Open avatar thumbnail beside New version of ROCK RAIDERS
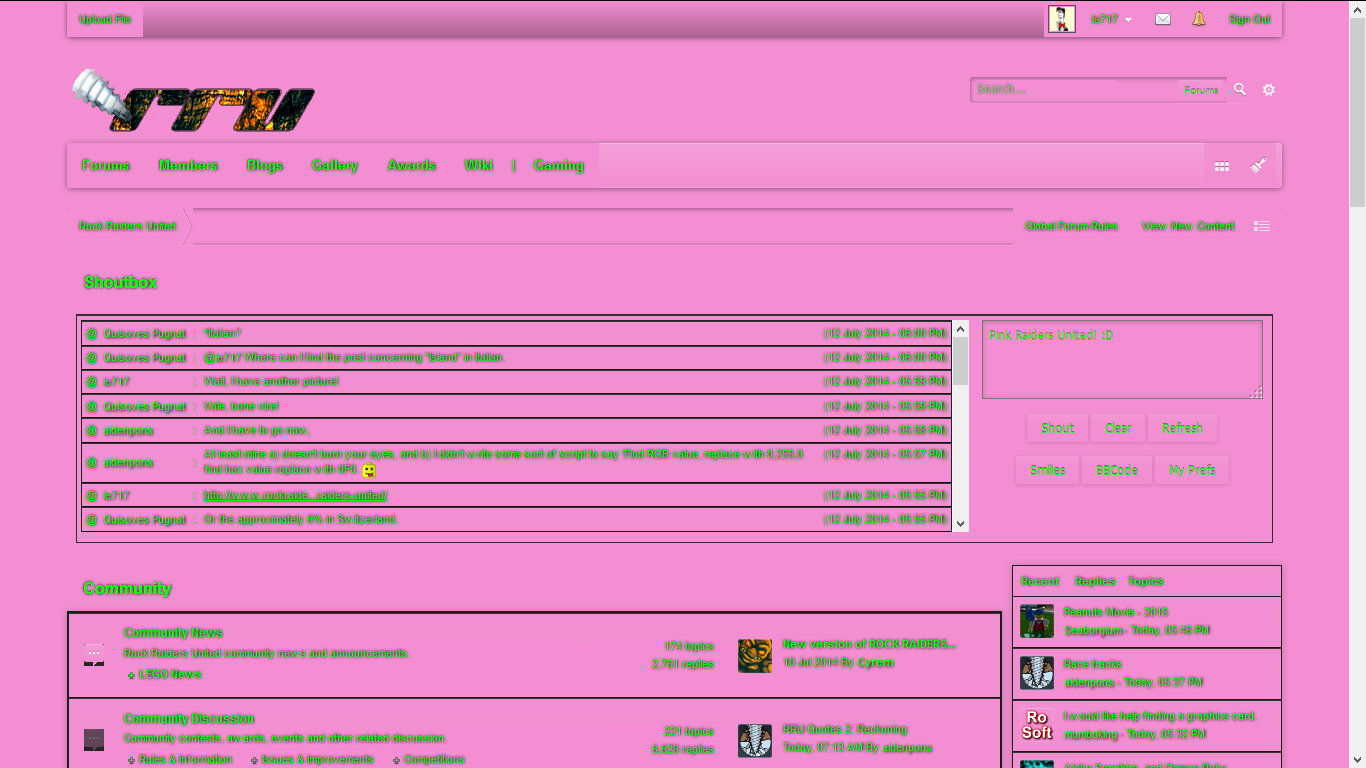1366x768 pixels. click(x=755, y=656)
